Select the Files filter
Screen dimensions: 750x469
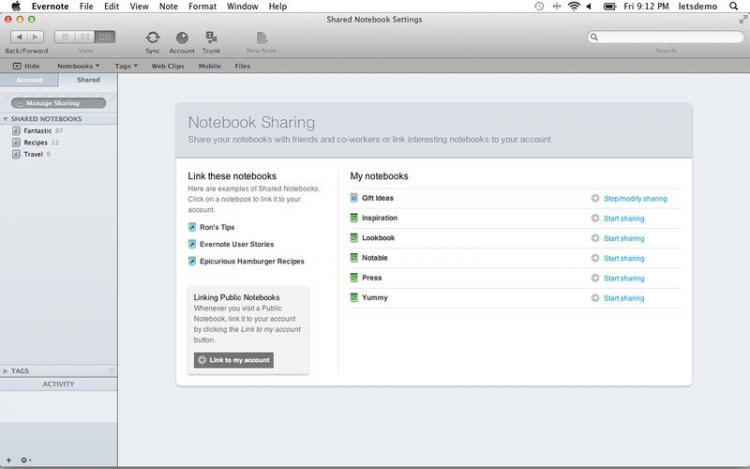243,66
